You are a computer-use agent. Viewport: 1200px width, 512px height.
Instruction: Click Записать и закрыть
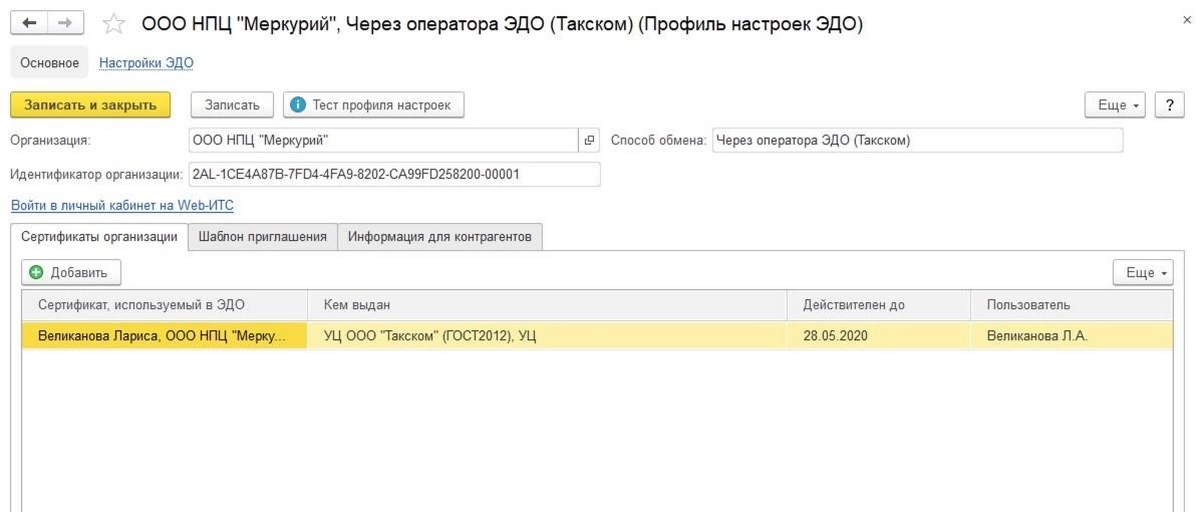90,105
